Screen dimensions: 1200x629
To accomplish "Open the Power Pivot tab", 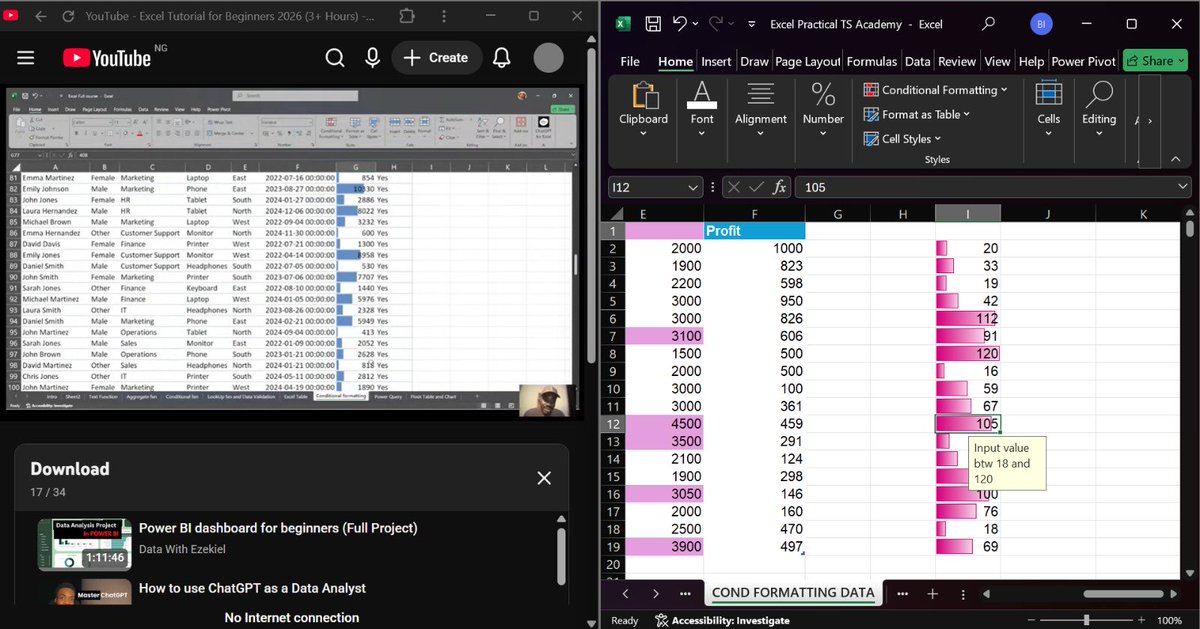I will 1083,61.
